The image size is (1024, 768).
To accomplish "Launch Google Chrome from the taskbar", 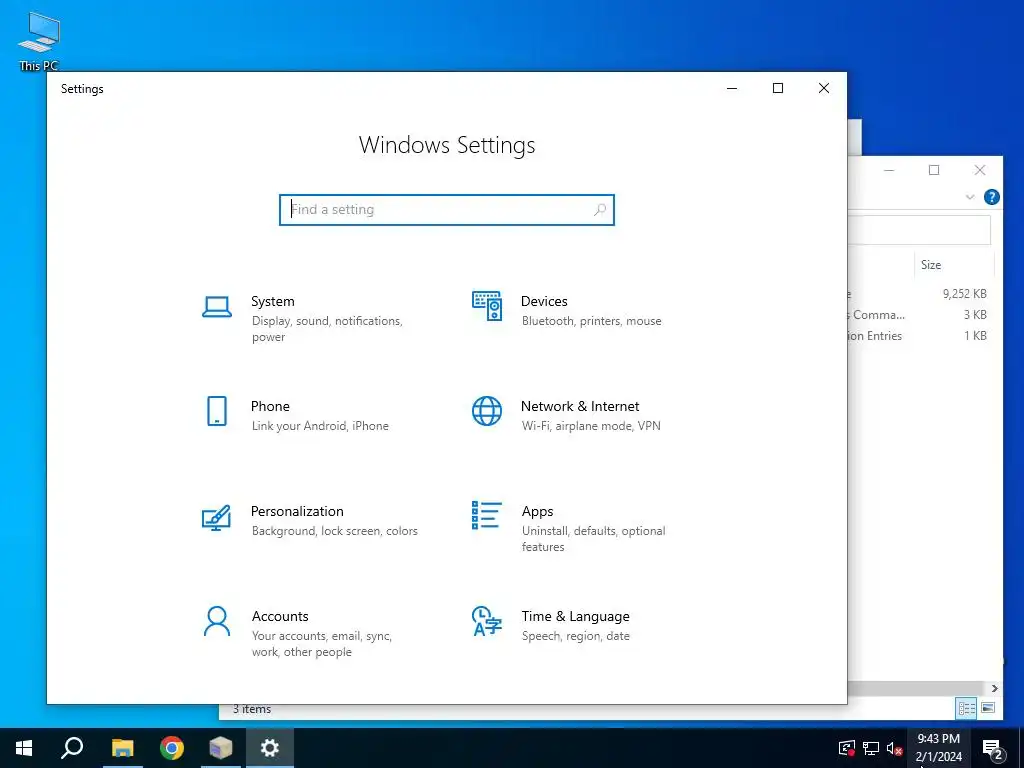I will pyautogui.click(x=172, y=748).
